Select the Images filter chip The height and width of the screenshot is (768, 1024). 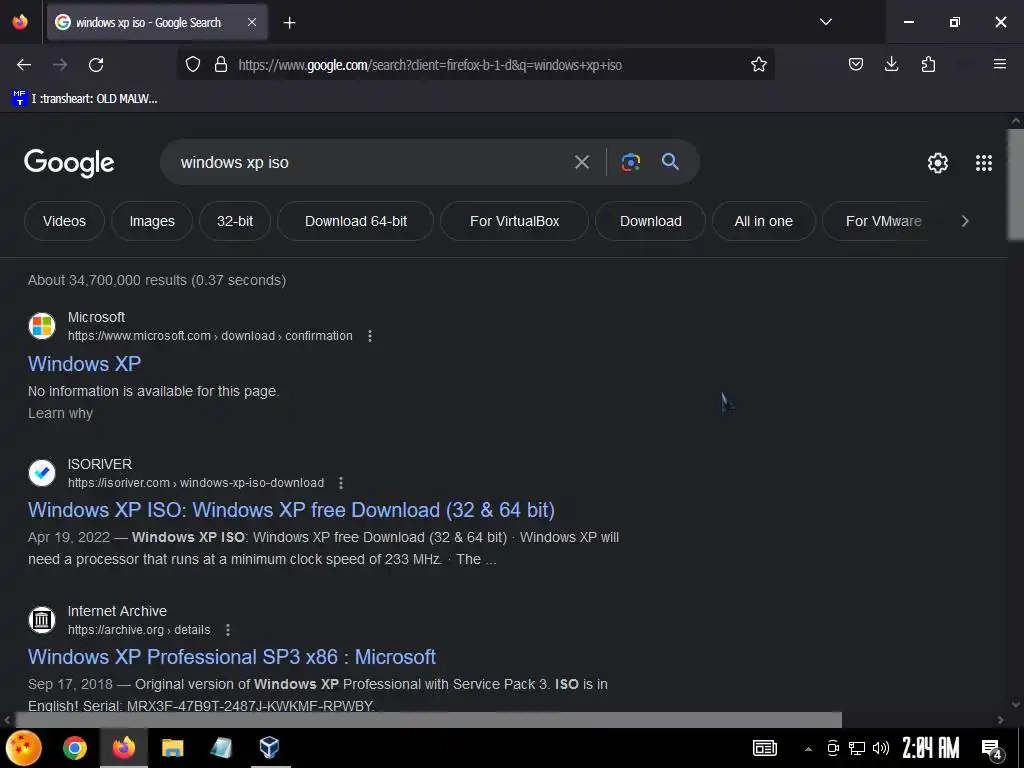[152, 221]
